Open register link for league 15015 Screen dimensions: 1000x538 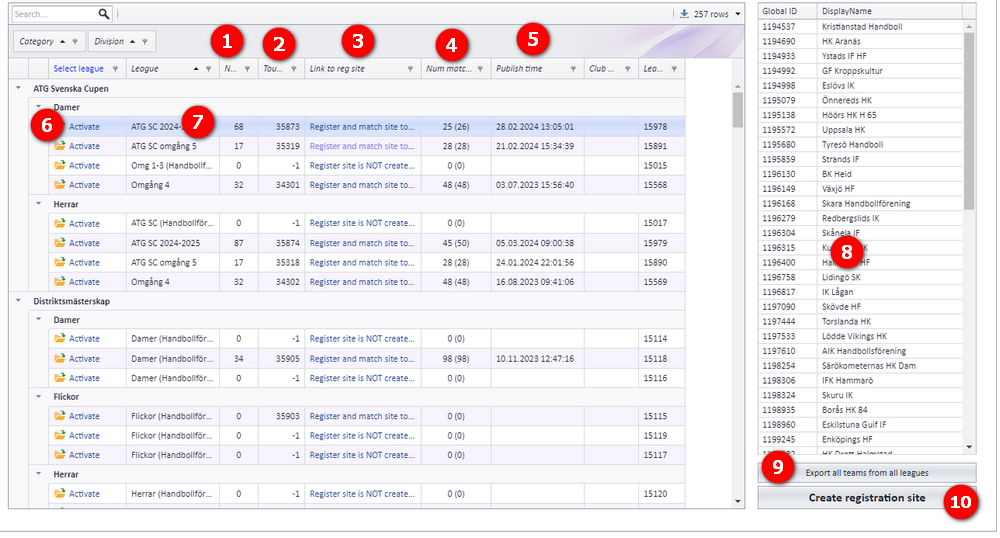[x=362, y=165]
